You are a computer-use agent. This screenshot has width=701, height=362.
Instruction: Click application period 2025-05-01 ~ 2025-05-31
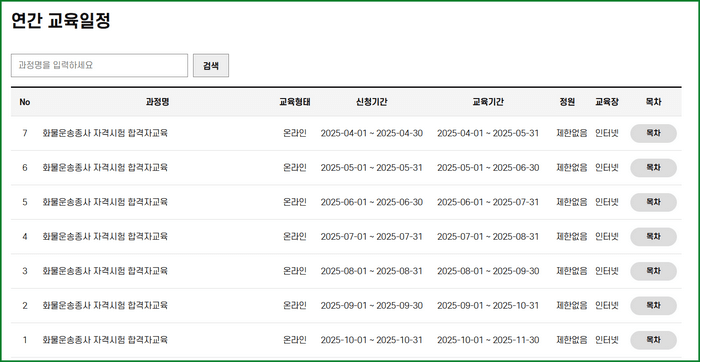pyautogui.click(x=372, y=168)
